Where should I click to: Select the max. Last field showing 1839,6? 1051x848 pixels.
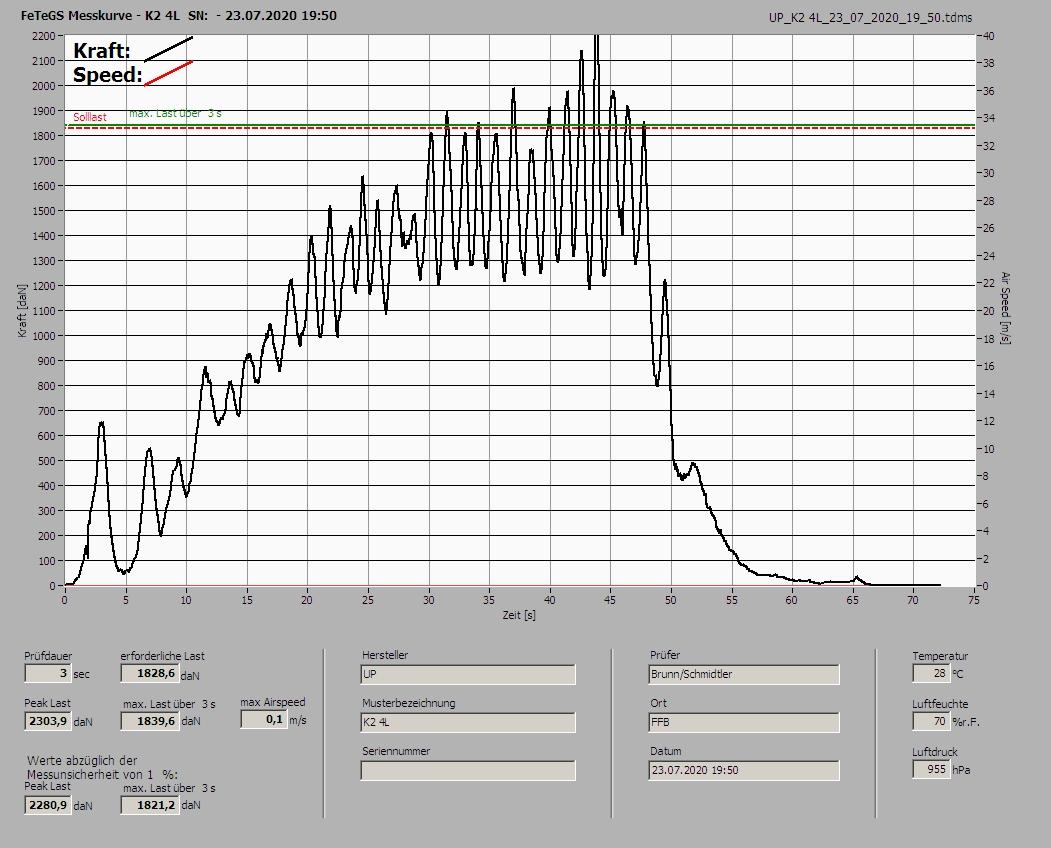point(149,721)
